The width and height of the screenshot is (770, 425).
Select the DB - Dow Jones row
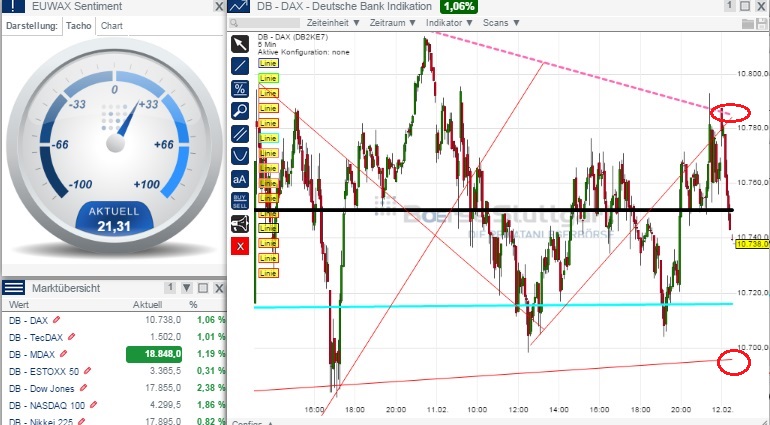114,388
